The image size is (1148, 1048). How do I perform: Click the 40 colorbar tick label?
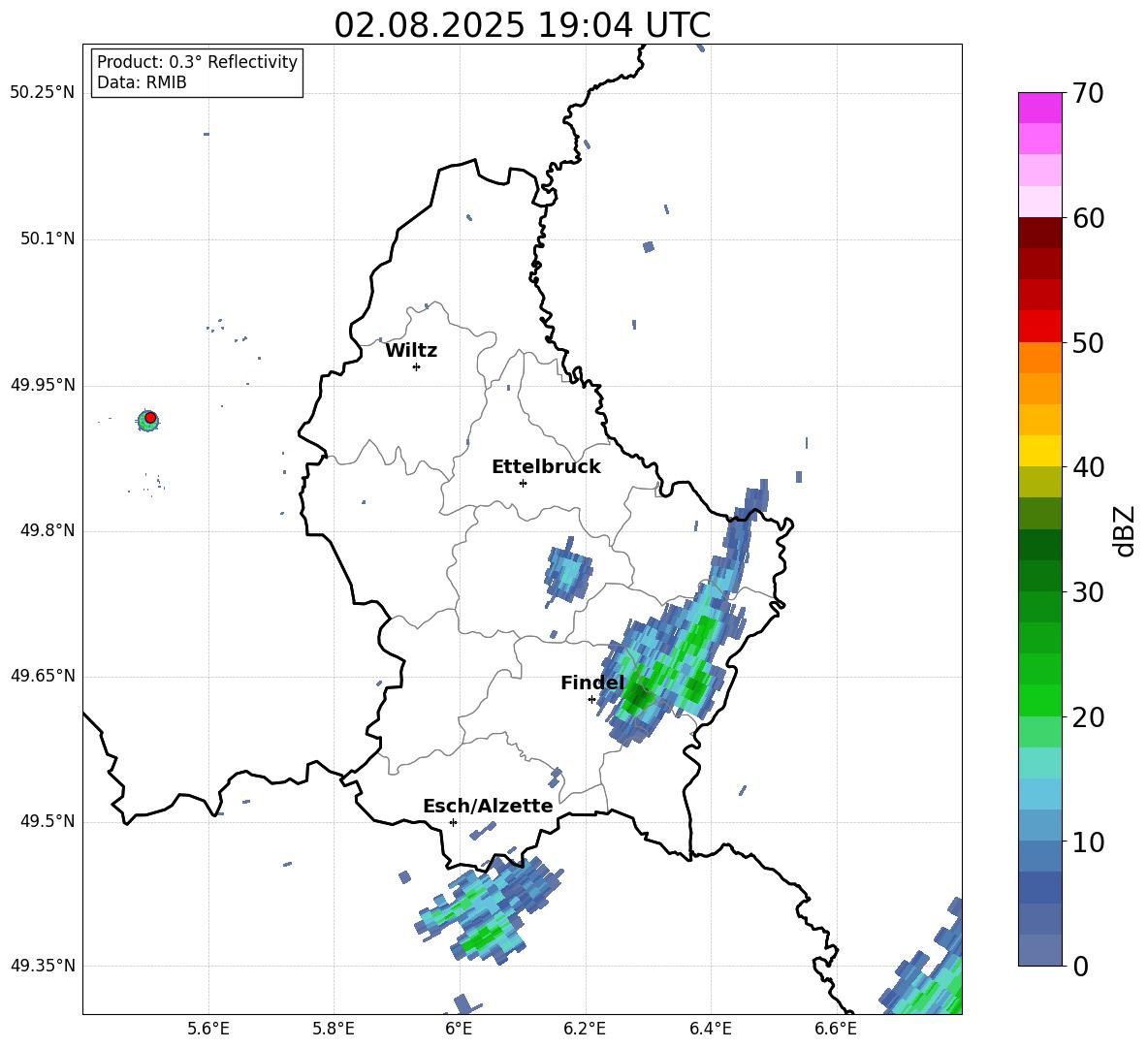(x=1088, y=467)
